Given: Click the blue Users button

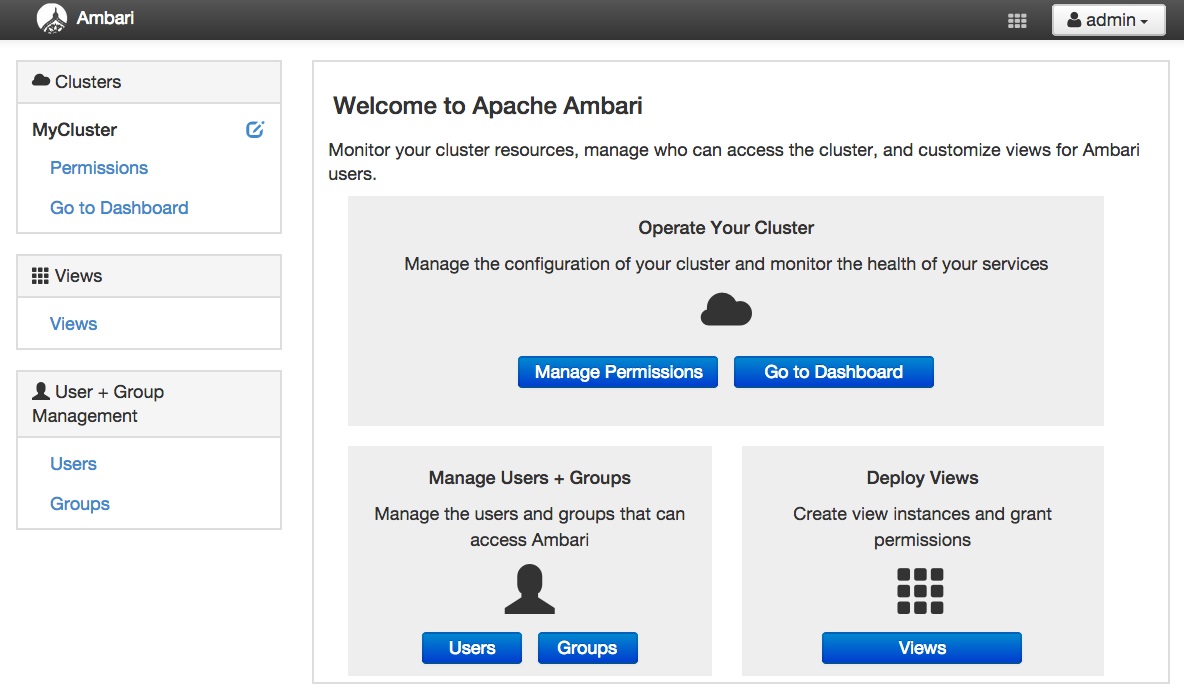Looking at the screenshot, I should (x=472, y=648).
